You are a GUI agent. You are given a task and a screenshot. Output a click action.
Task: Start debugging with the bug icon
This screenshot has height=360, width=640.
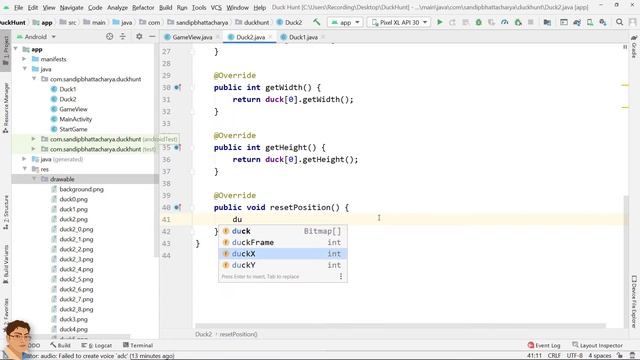click(478, 22)
